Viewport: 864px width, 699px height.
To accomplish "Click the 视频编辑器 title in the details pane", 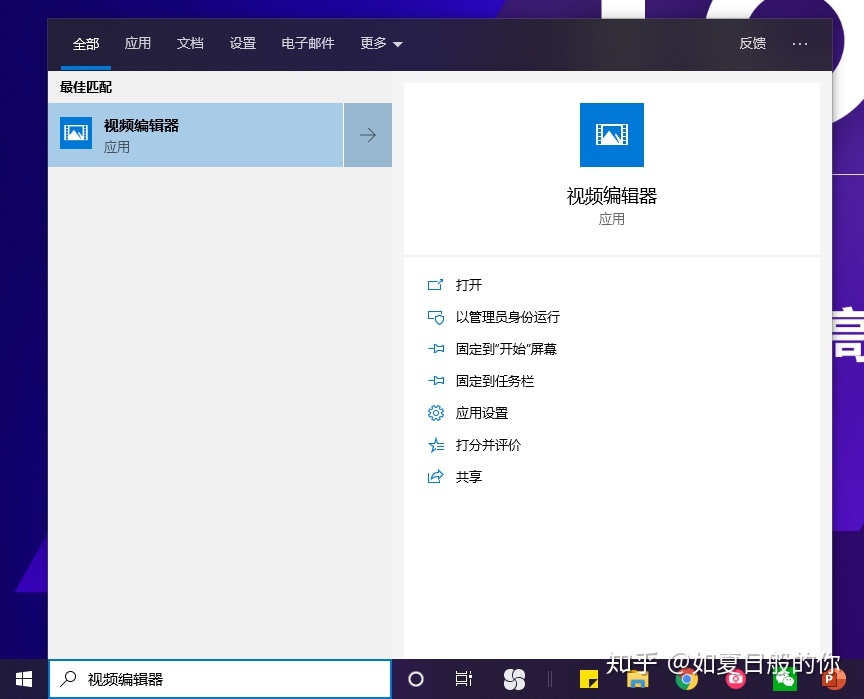I will point(612,196).
